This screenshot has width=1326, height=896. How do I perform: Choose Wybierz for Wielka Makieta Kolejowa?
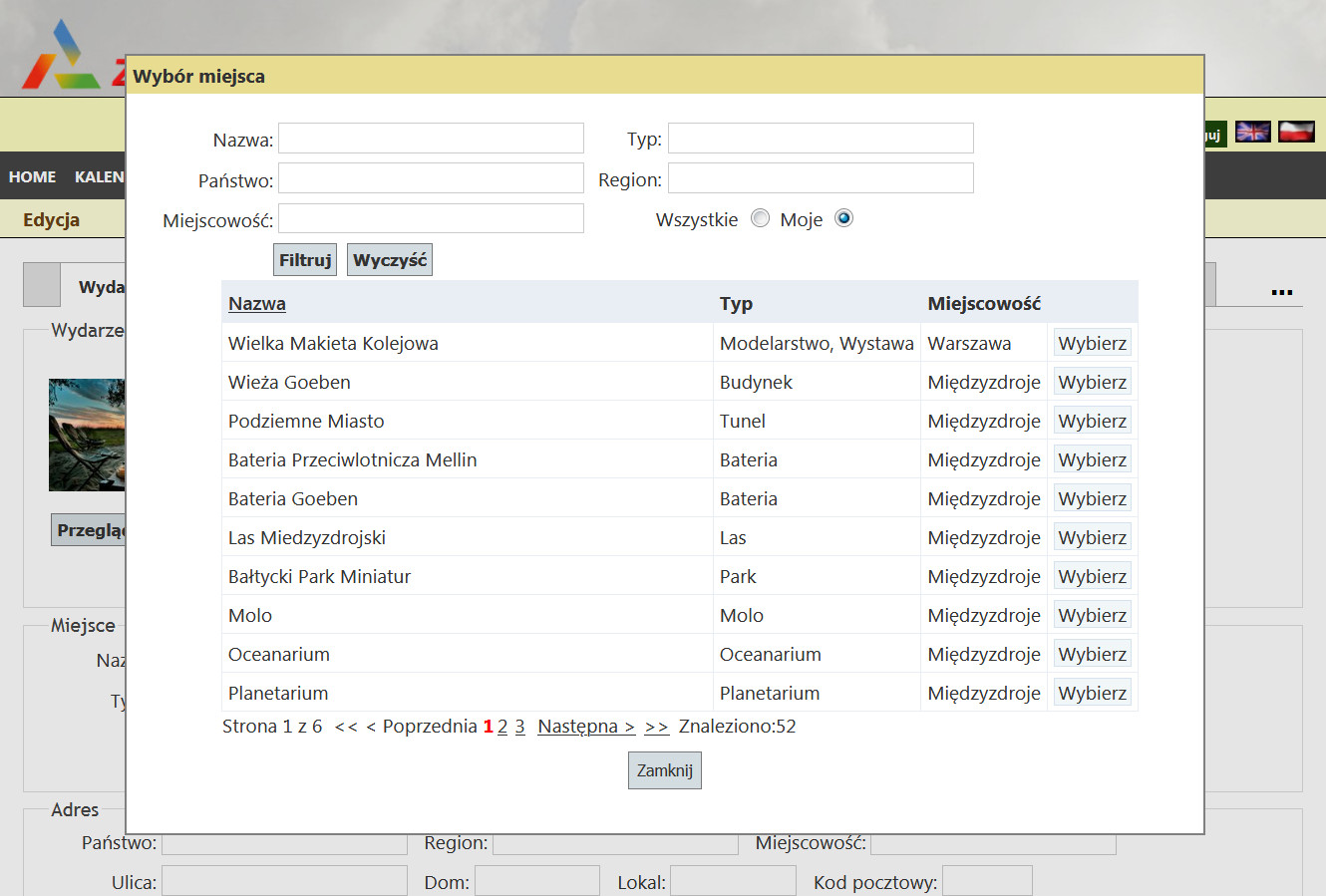1093,343
